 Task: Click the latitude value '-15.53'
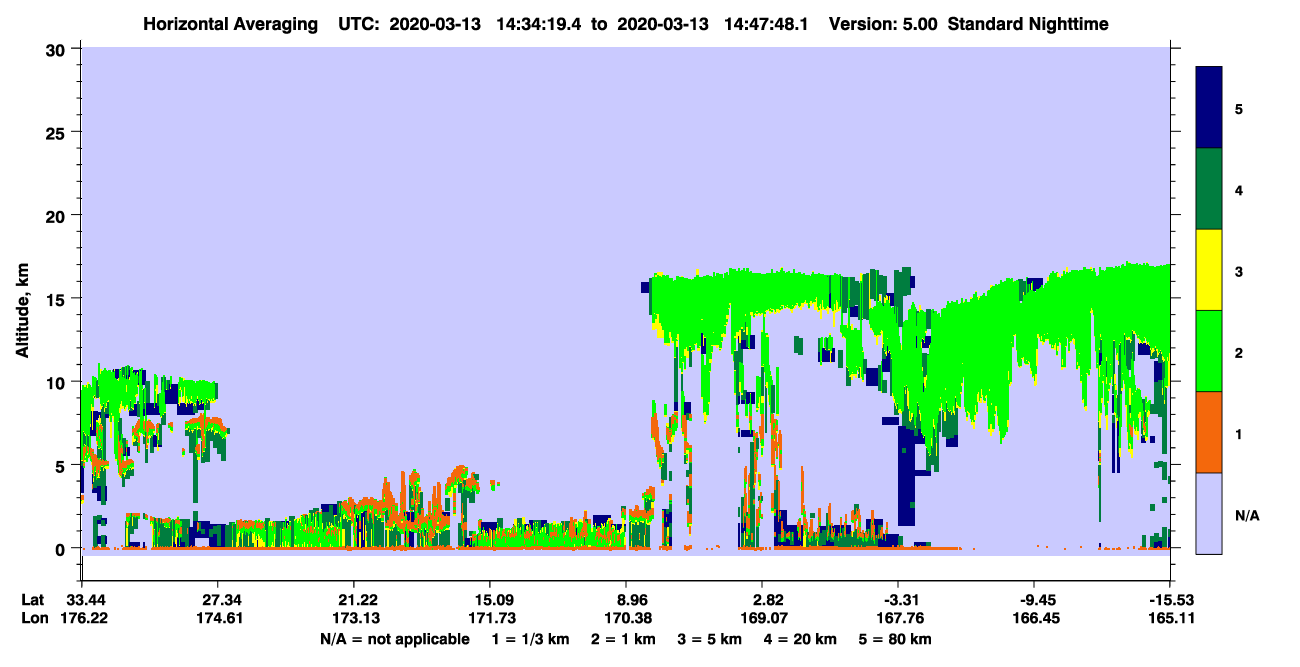pos(1170,600)
